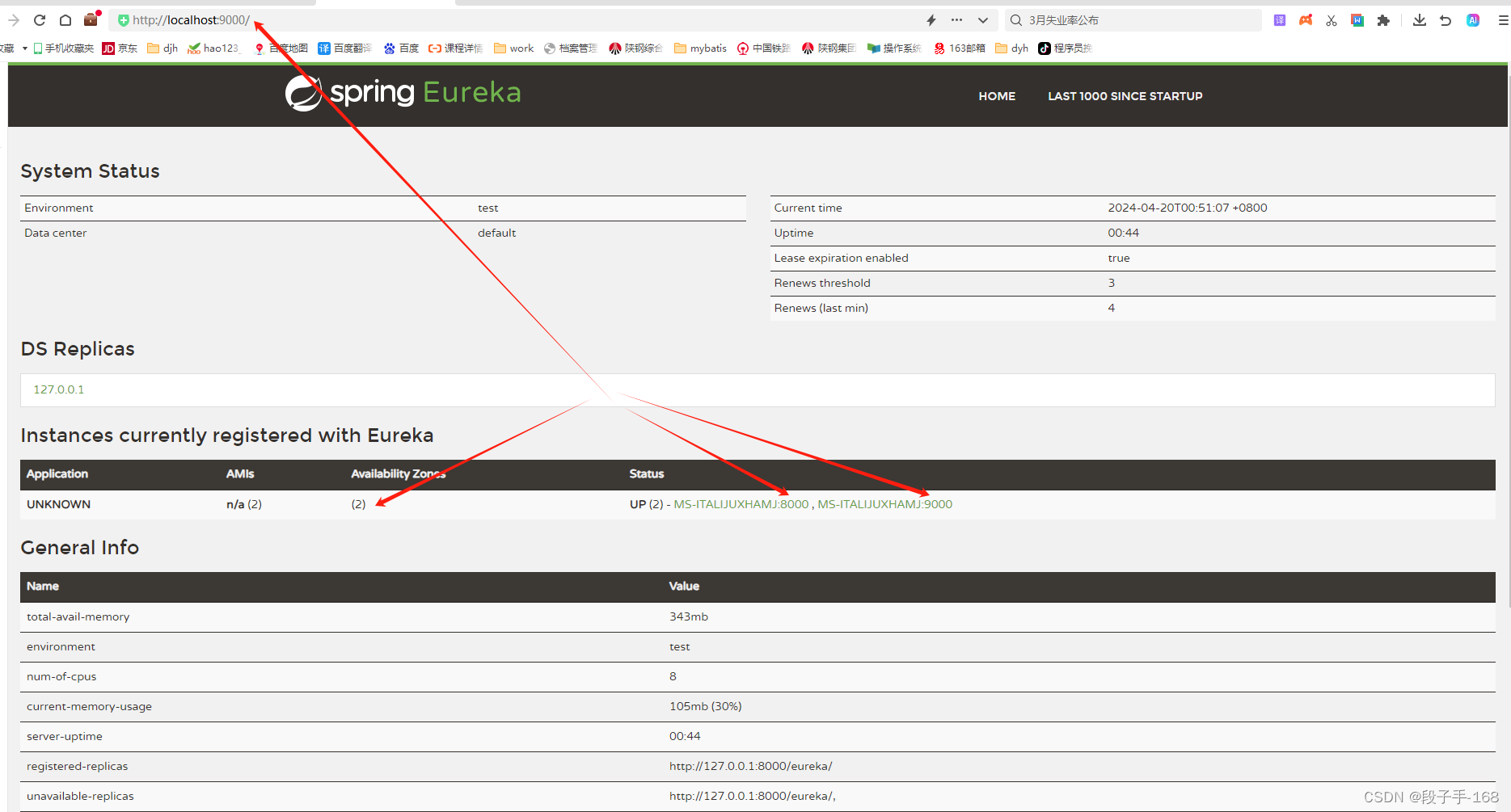Open the briefcase toolbar icon

tap(91, 19)
